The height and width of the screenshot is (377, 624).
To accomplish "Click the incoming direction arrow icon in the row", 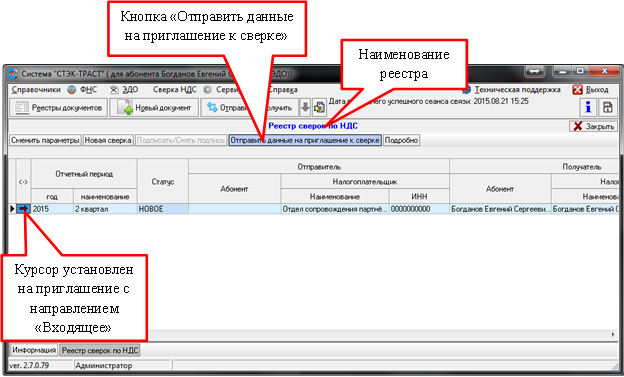I will point(23,209).
